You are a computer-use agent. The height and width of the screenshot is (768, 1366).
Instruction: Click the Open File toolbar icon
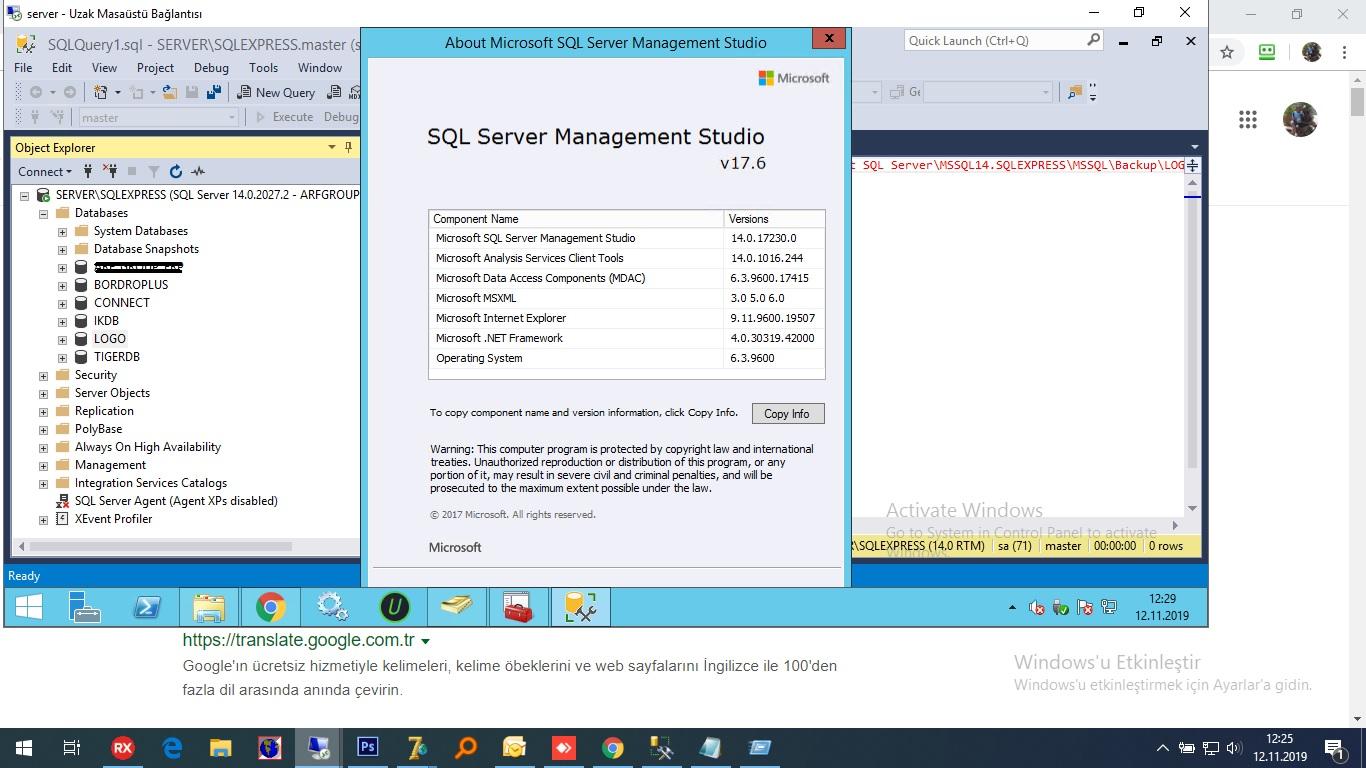point(170,92)
